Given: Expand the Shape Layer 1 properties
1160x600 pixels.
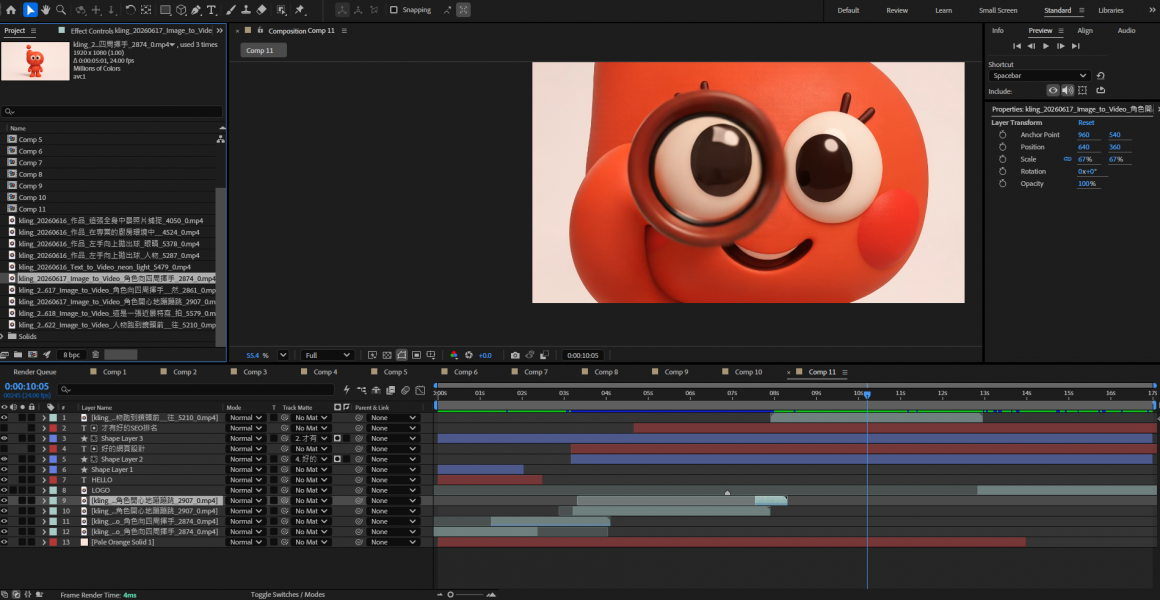Looking at the screenshot, I should (x=44, y=470).
